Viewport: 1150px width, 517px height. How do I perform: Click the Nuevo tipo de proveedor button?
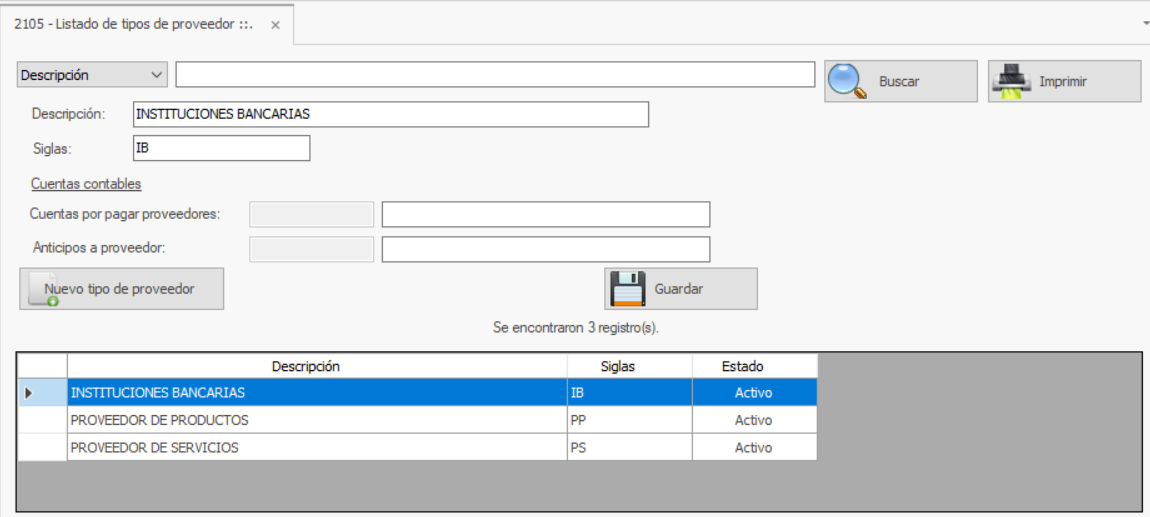pyautogui.click(x=121, y=289)
